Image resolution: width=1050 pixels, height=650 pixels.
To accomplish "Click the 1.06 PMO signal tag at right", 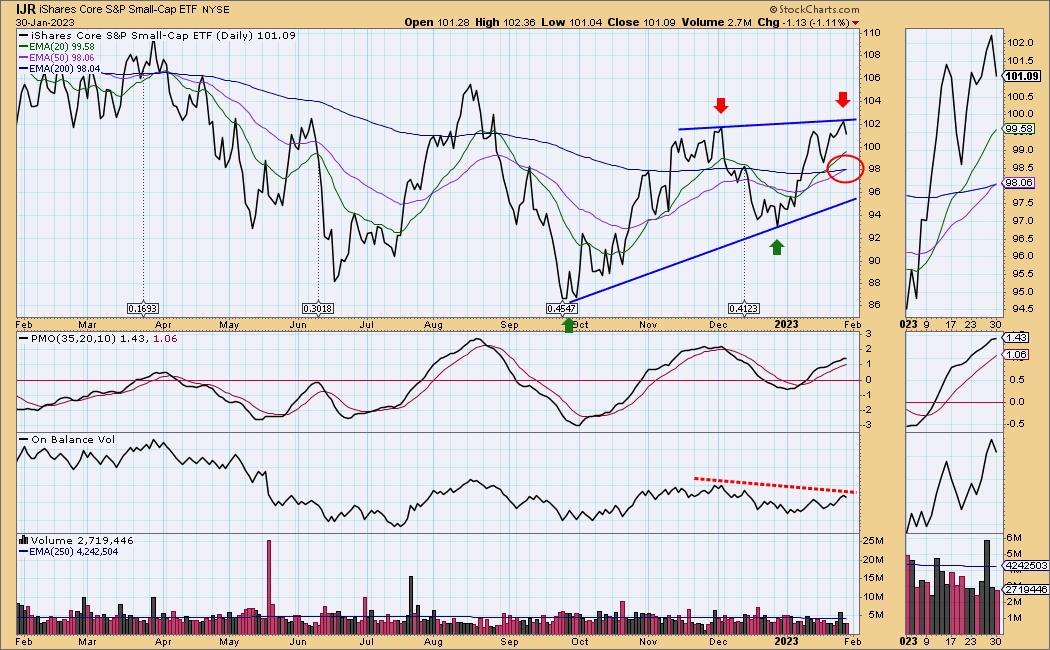I will click(x=1017, y=355).
